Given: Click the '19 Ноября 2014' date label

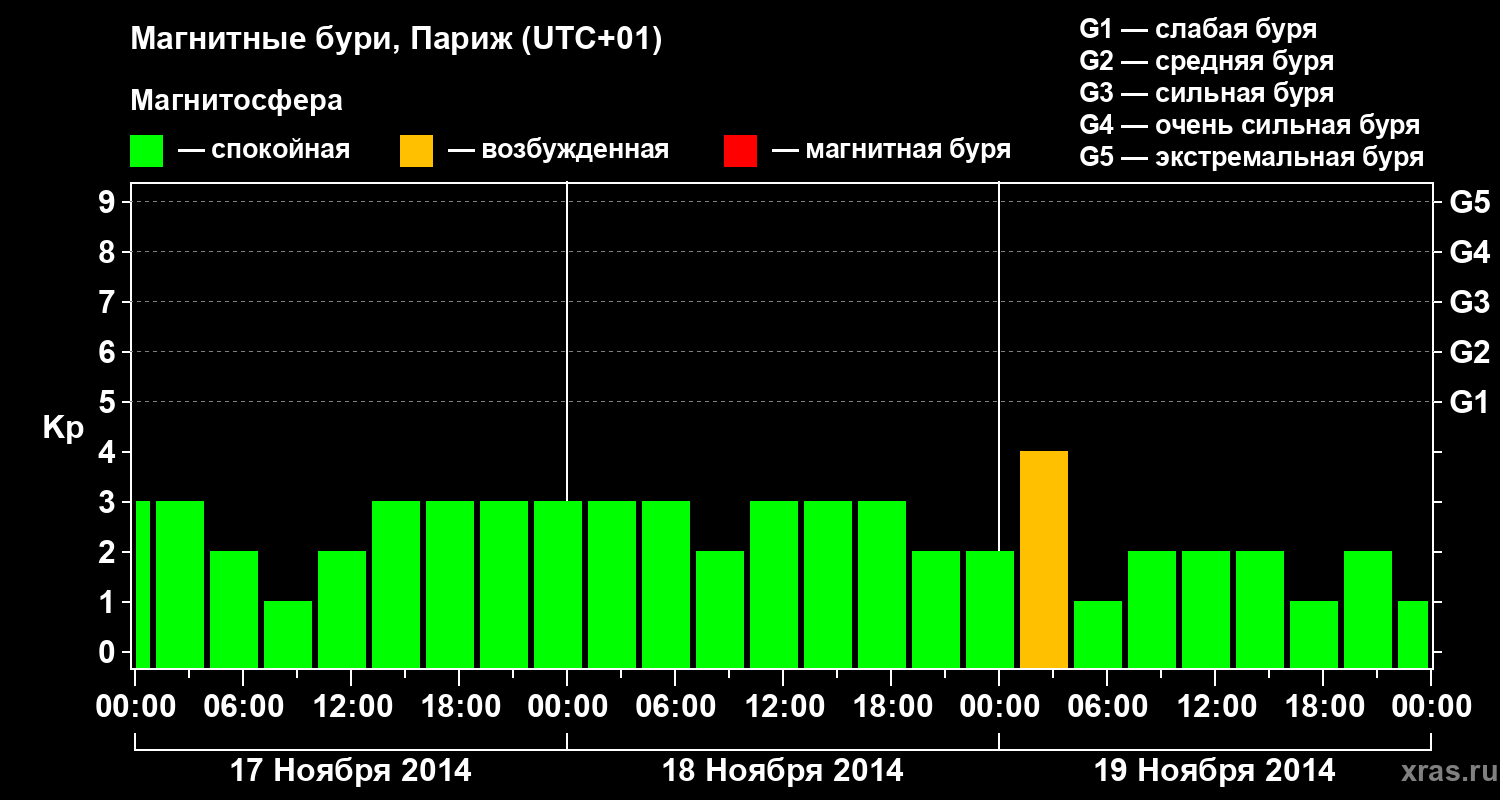Looking at the screenshot, I should tap(1215, 771).
